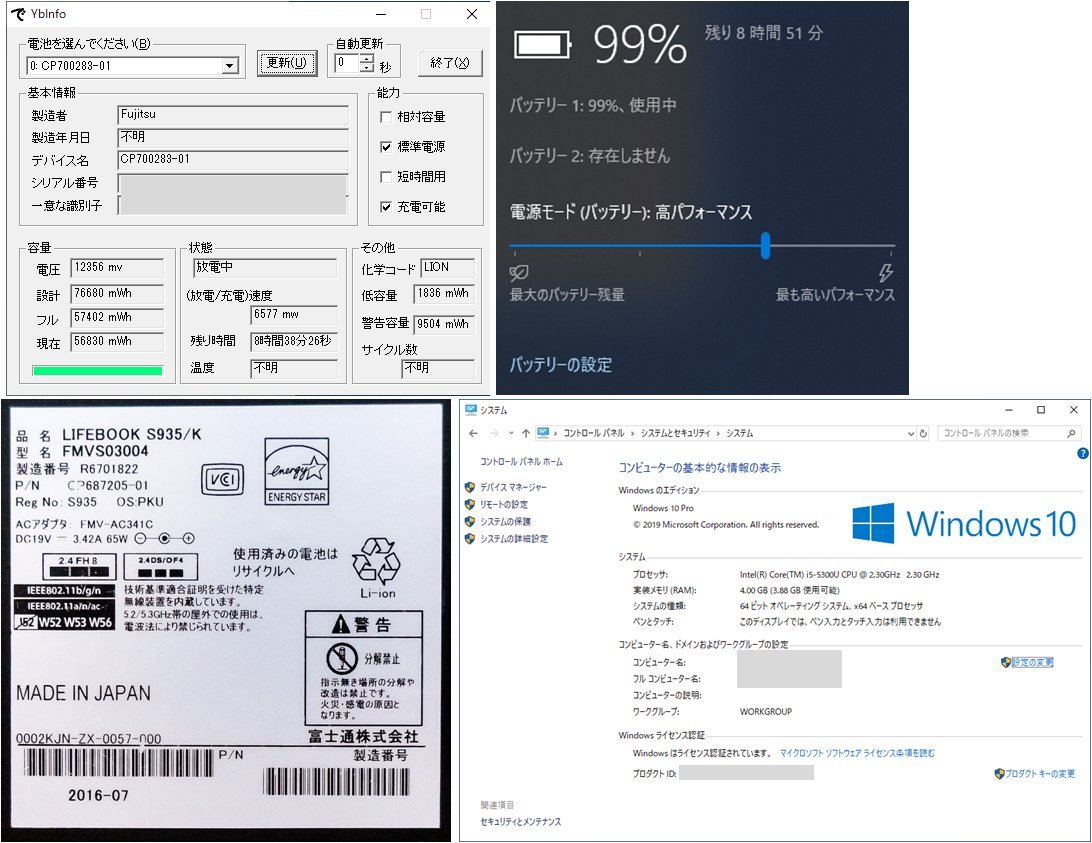Image resolution: width=1092 pixels, height=843 pixels.
Task: Click the デバイス名 field CP700283-01
Action: tap(233, 160)
